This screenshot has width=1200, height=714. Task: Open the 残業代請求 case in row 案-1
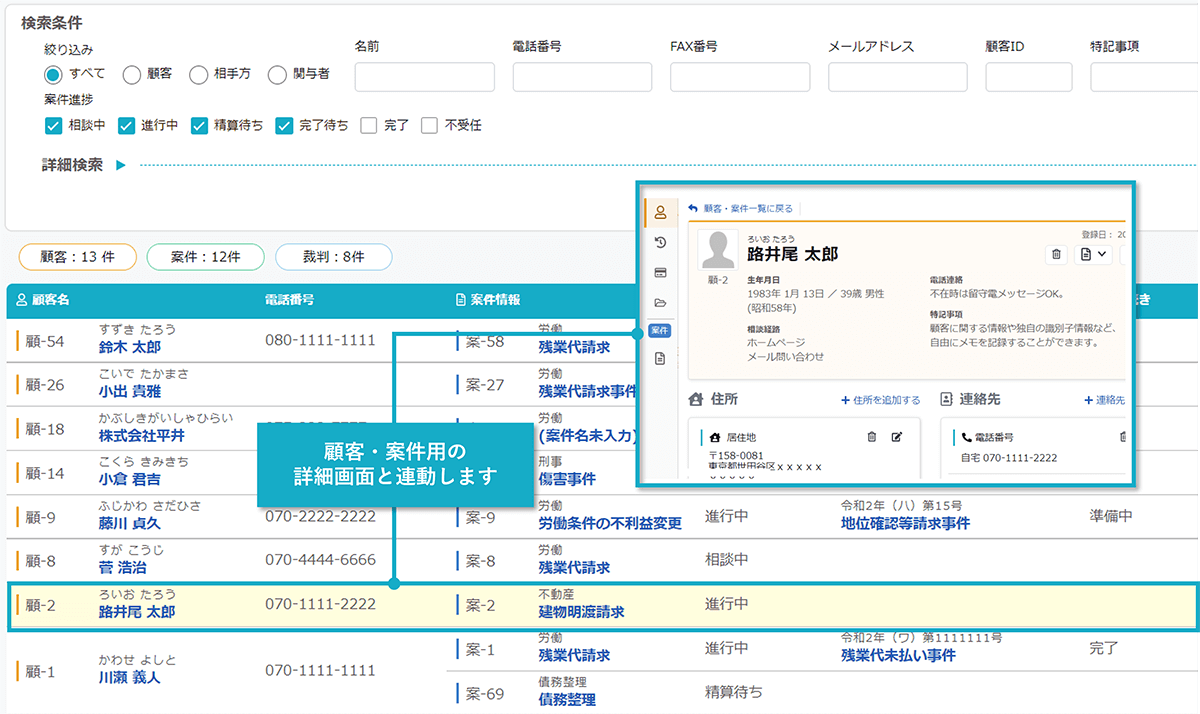[574, 655]
